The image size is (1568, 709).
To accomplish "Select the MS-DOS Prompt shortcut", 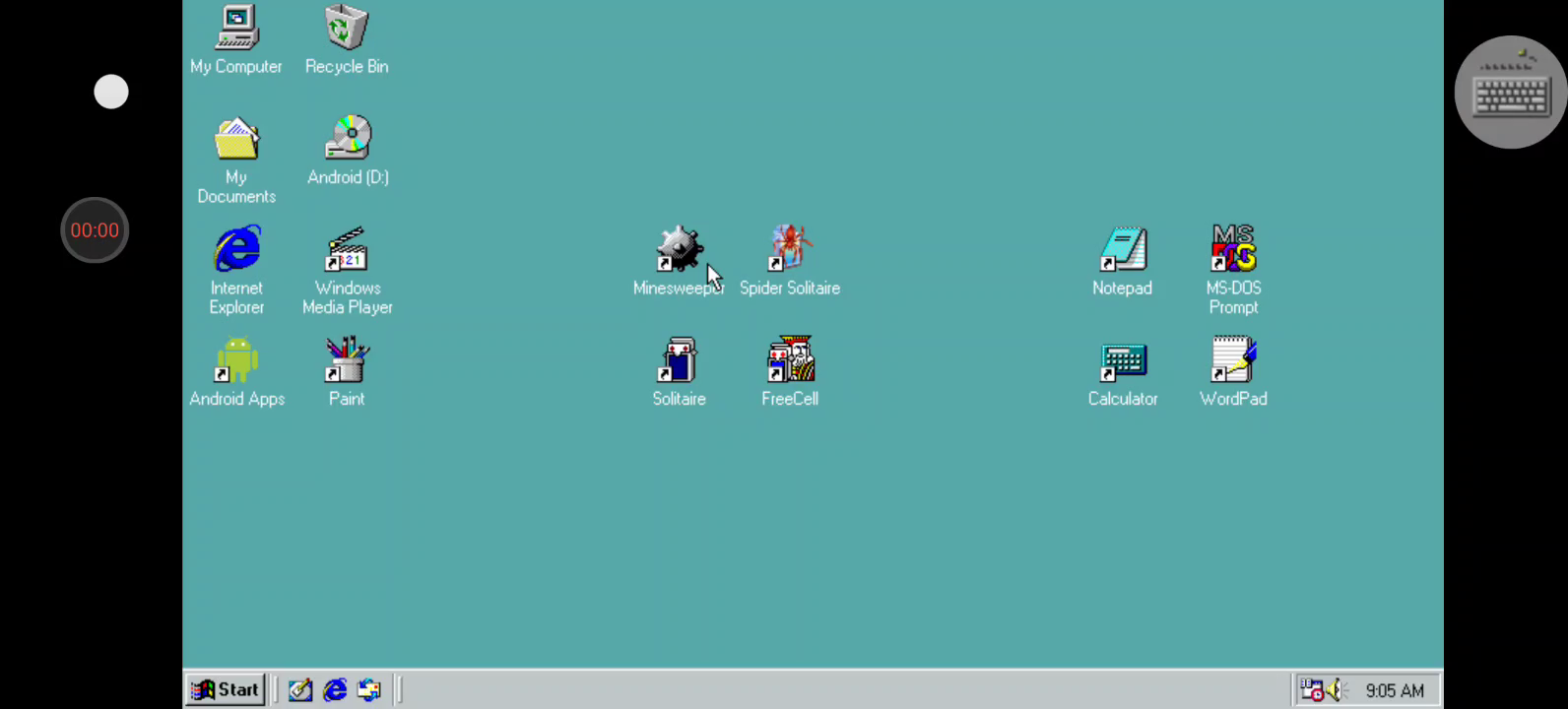I will point(1233,250).
